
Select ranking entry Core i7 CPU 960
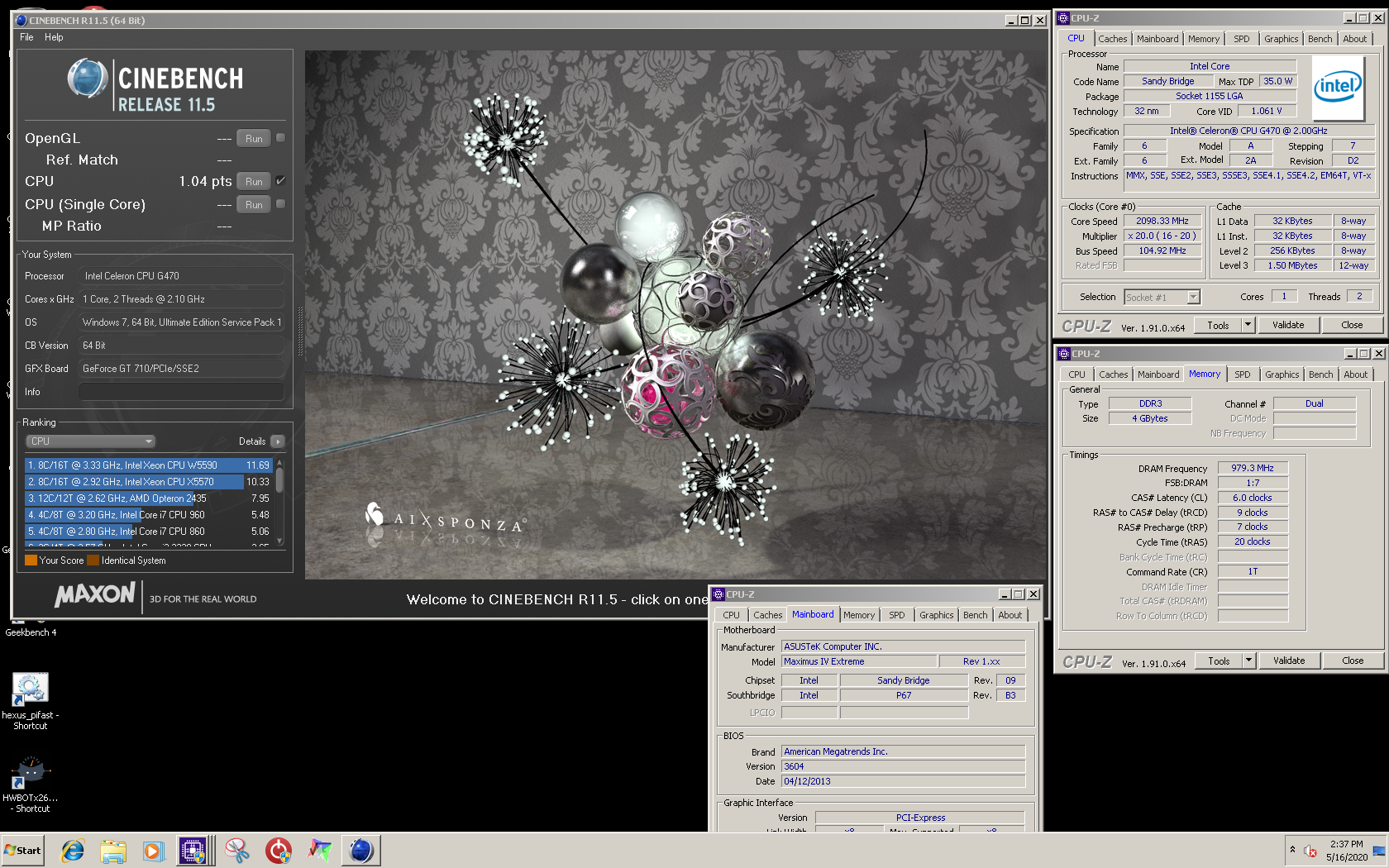coord(149,515)
